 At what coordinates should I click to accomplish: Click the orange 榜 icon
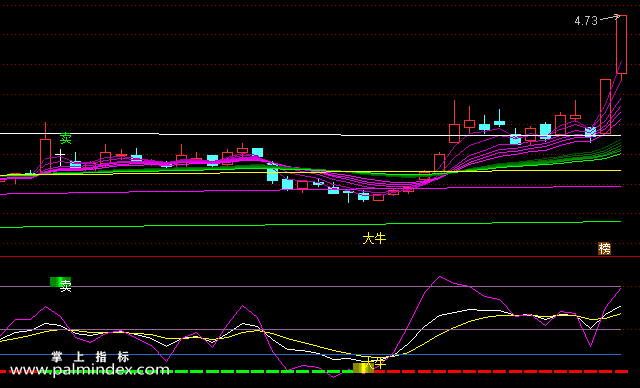coord(604,248)
